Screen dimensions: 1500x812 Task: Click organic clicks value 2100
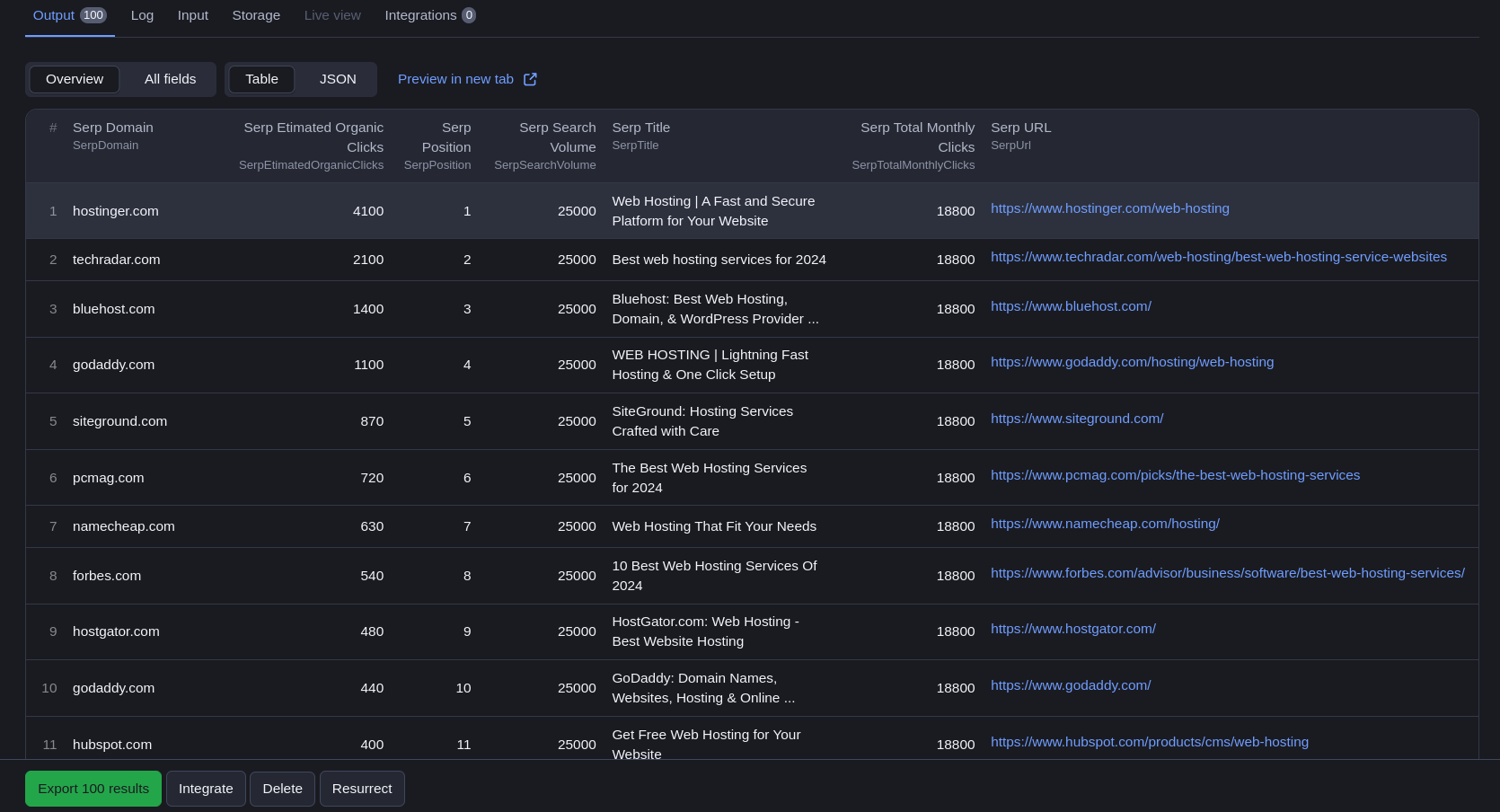pos(368,260)
